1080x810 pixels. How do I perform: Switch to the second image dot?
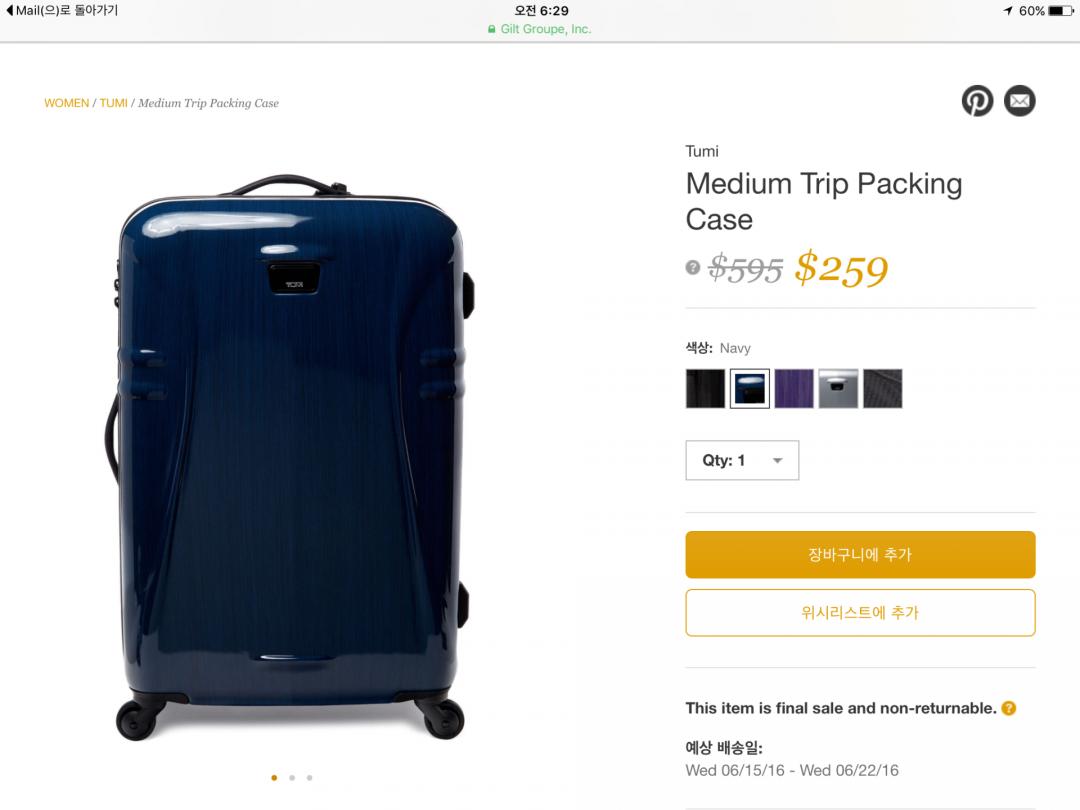(292, 777)
